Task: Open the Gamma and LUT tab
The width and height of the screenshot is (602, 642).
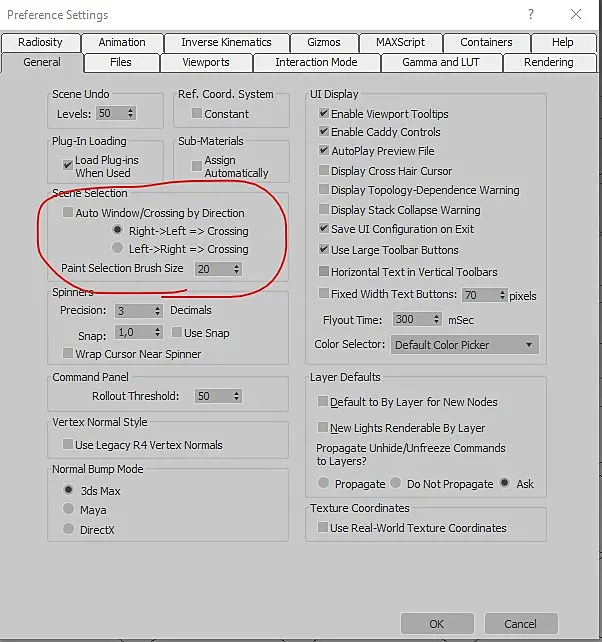Action: (x=441, y=63)
